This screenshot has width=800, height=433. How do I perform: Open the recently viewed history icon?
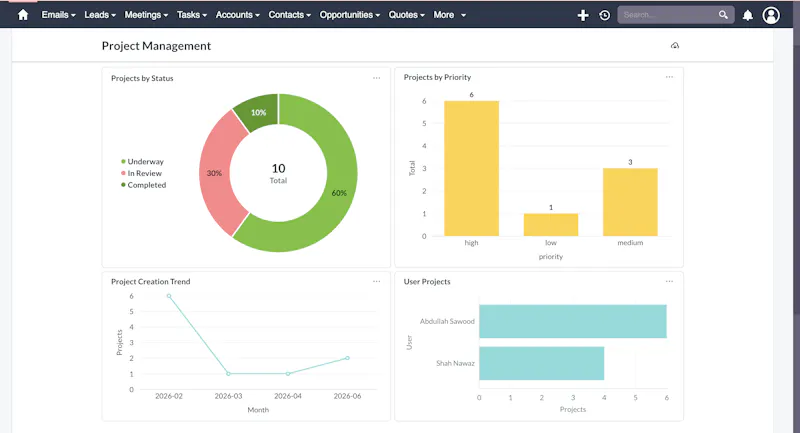coord(605,15)
